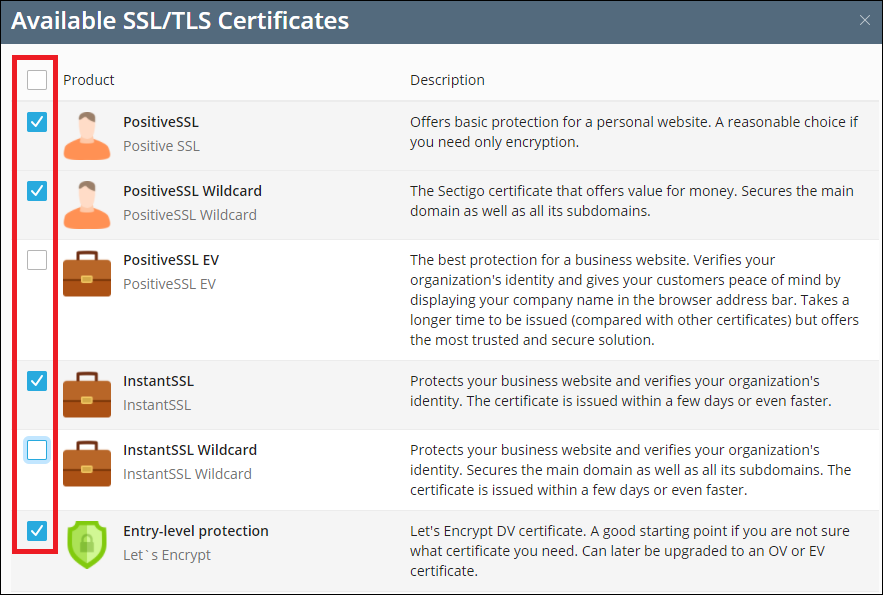The image size is (883, 595).
Task: Click the InstantSSL Wildcard briefcase icon
Action: pos(87,463)
